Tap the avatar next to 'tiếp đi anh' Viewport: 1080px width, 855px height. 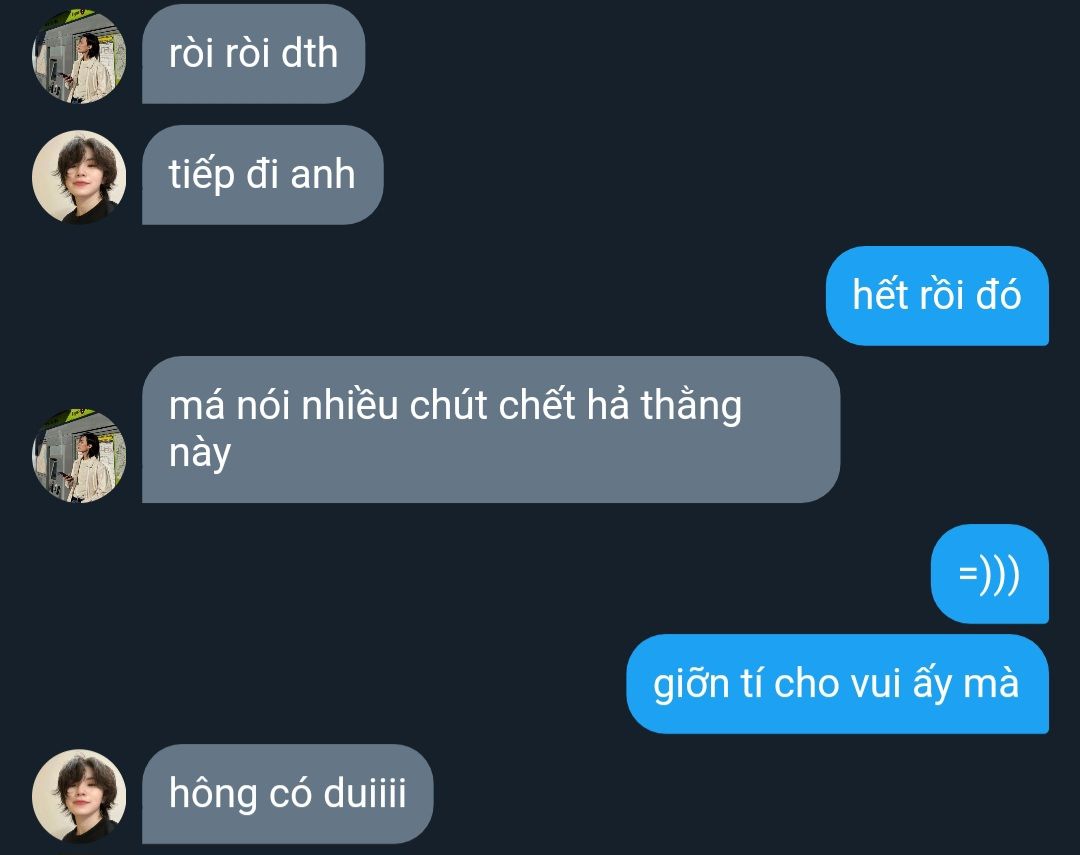click(79, 177)
